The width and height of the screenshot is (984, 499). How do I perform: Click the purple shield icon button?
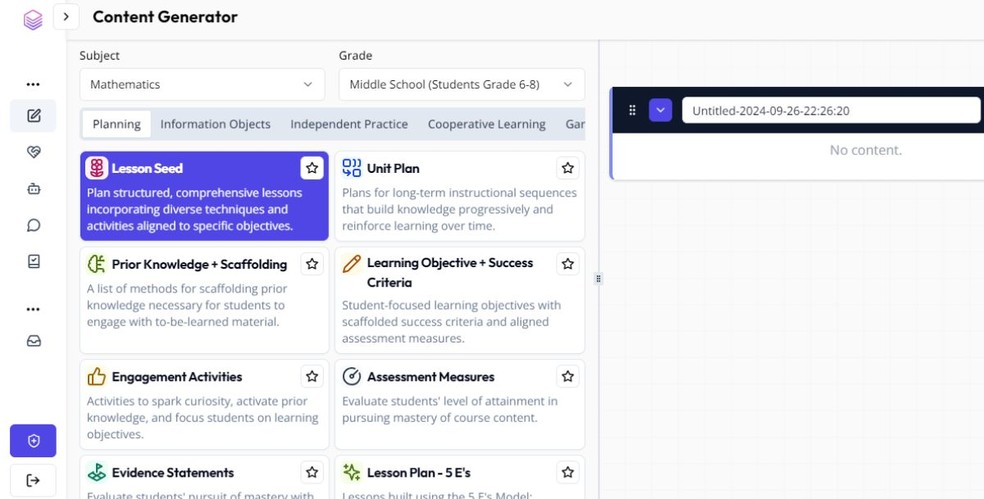tap(33, 440)
